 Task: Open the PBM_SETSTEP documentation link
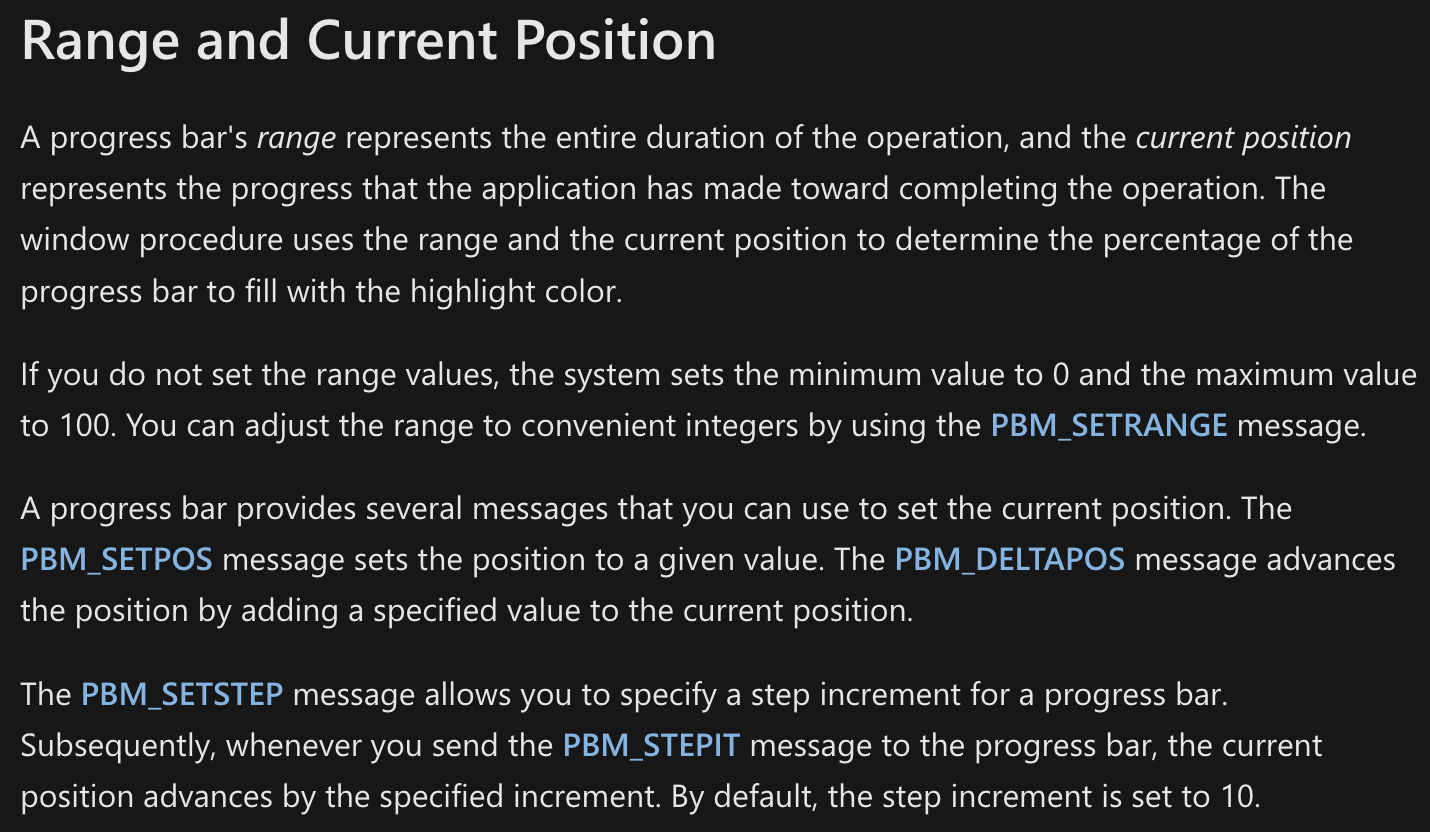tap(182, 694)
